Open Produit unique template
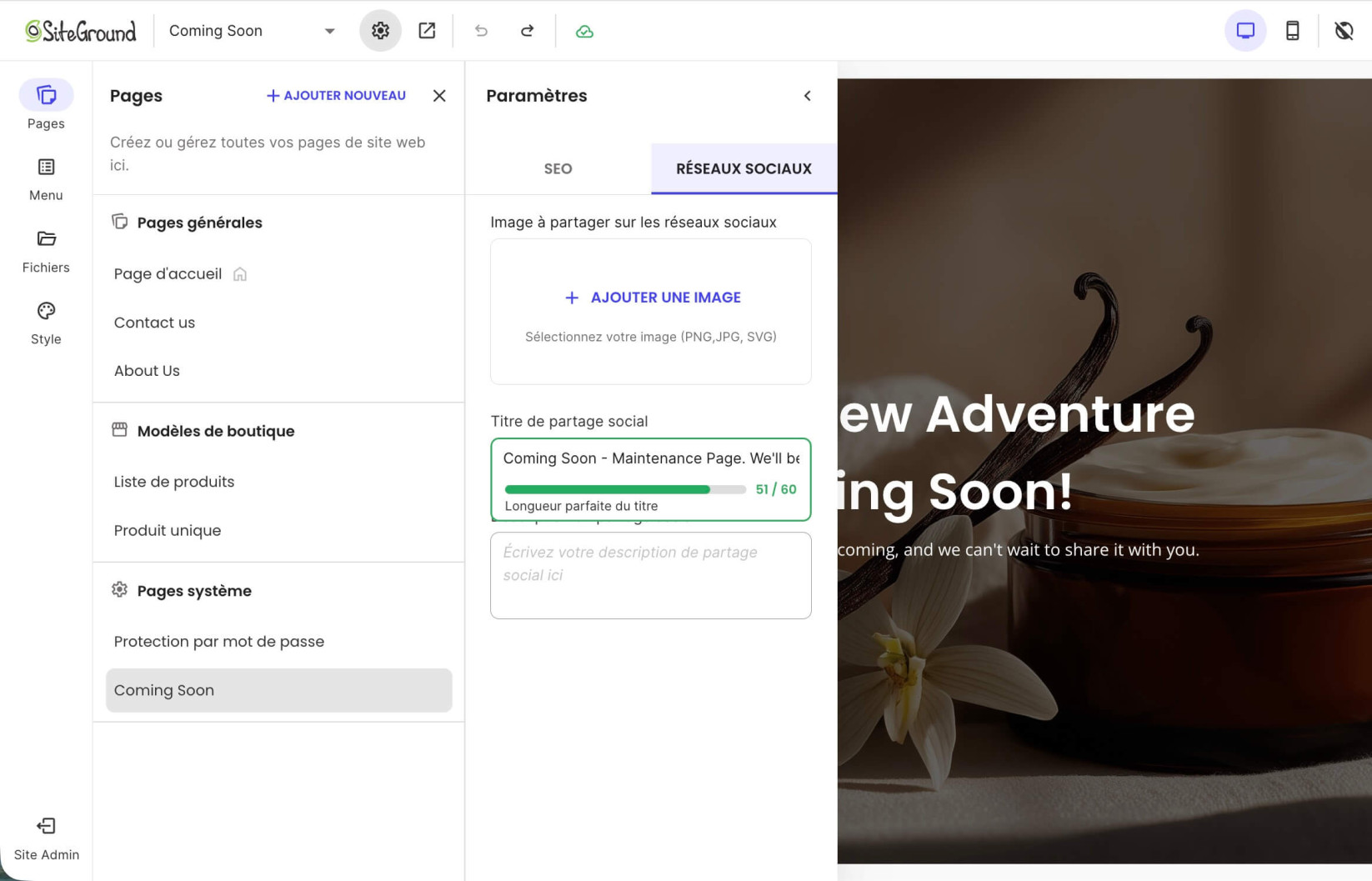This screenshot has height=881, width=1372. (x=168, y=531)
